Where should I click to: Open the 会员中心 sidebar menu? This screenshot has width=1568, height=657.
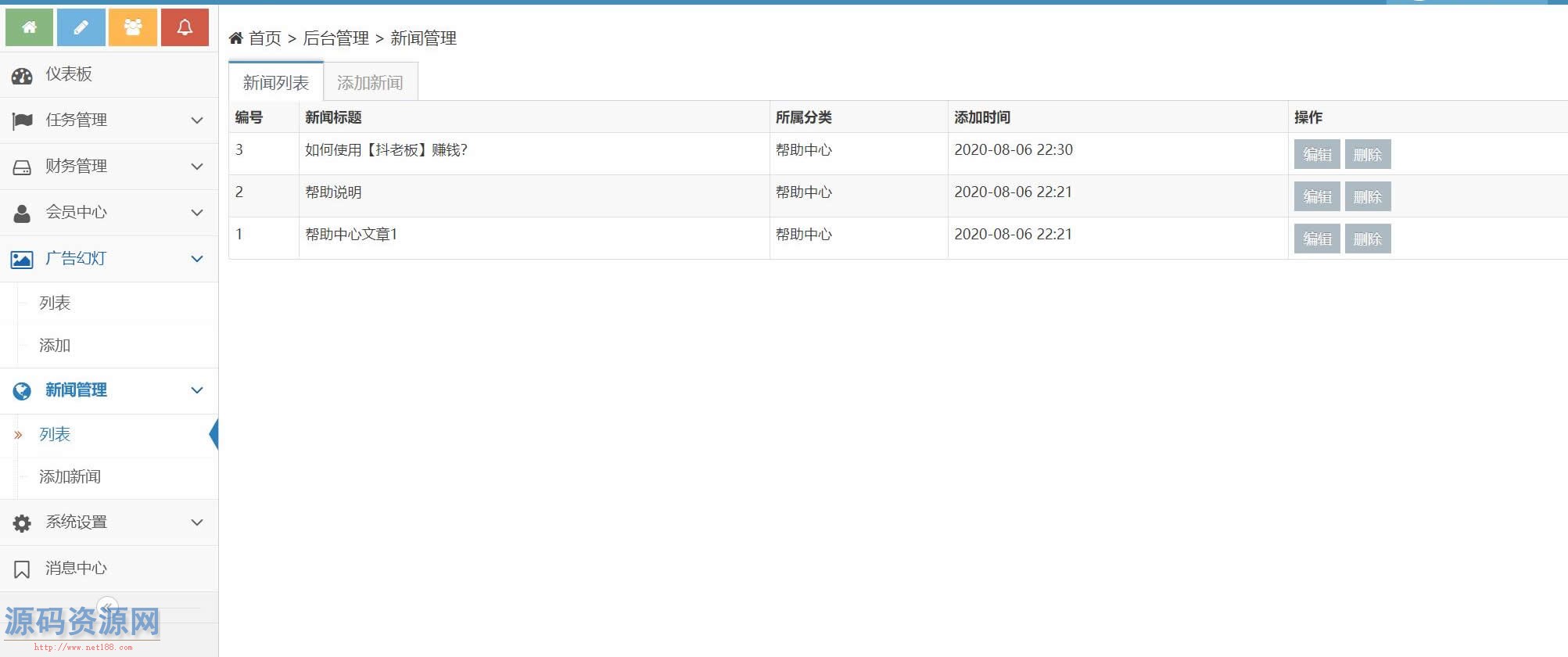109,213
